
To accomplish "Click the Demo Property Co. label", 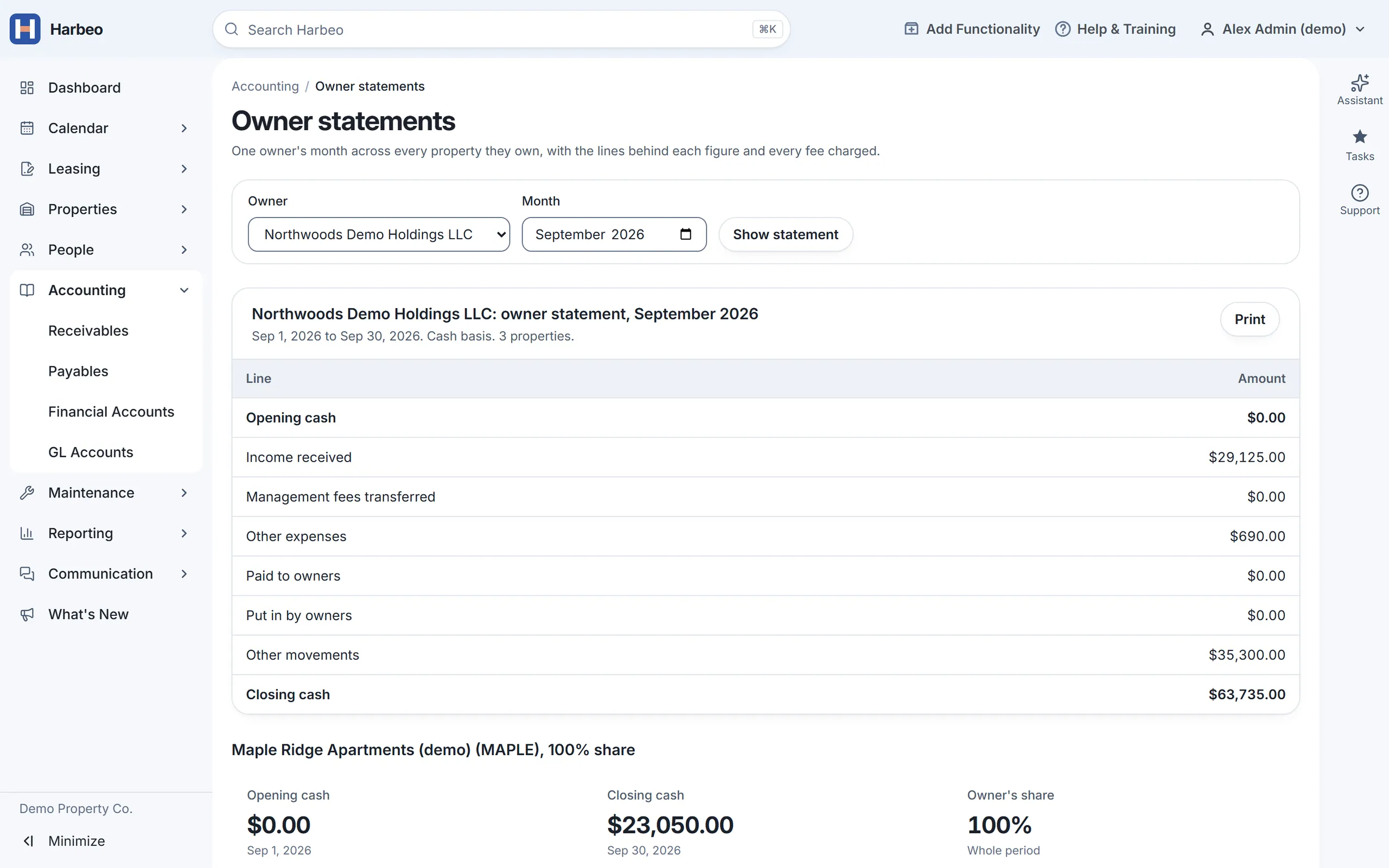I will (76, 808).
